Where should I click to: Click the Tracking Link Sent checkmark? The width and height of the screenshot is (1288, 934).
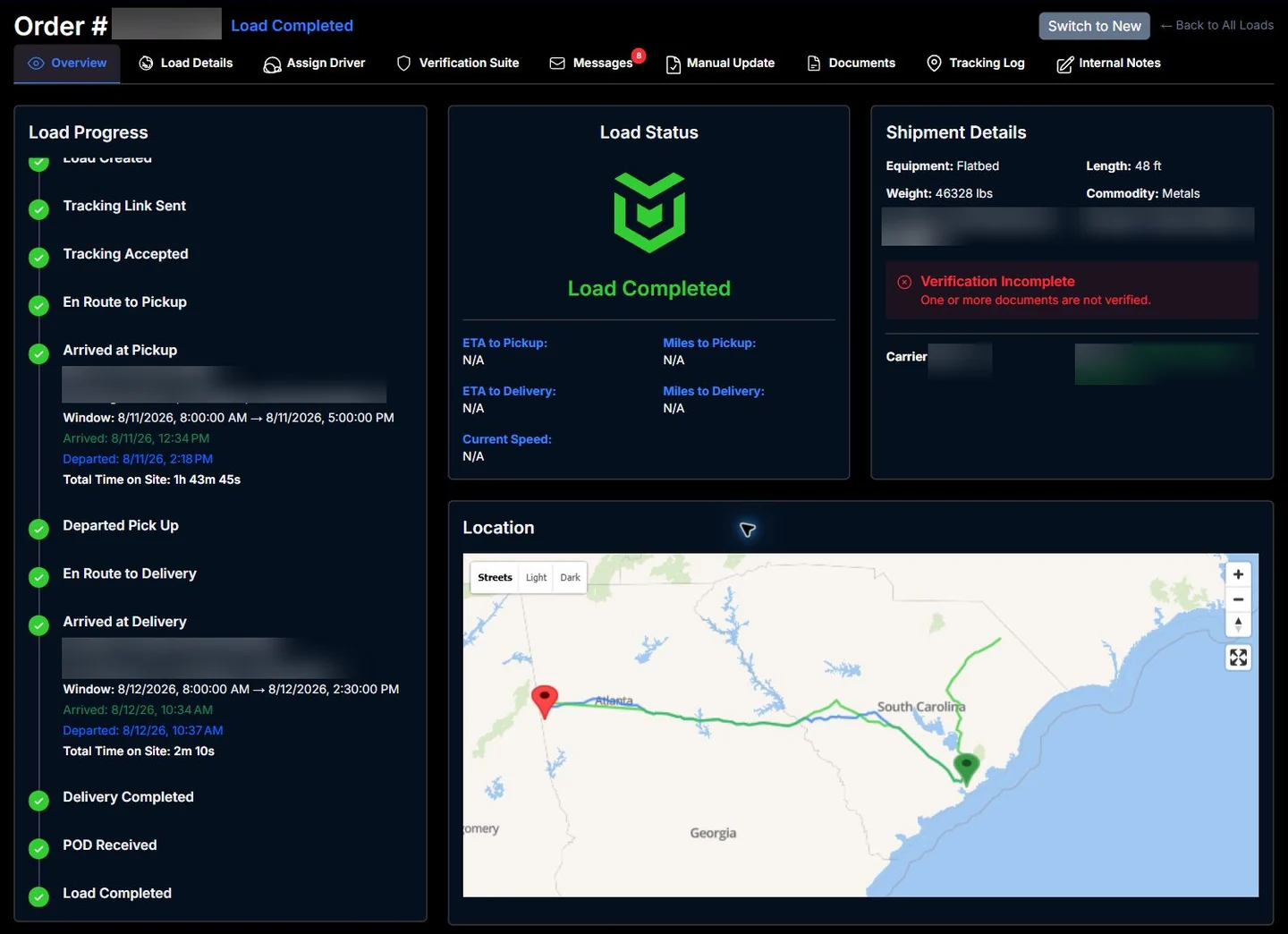coord(38,209)
